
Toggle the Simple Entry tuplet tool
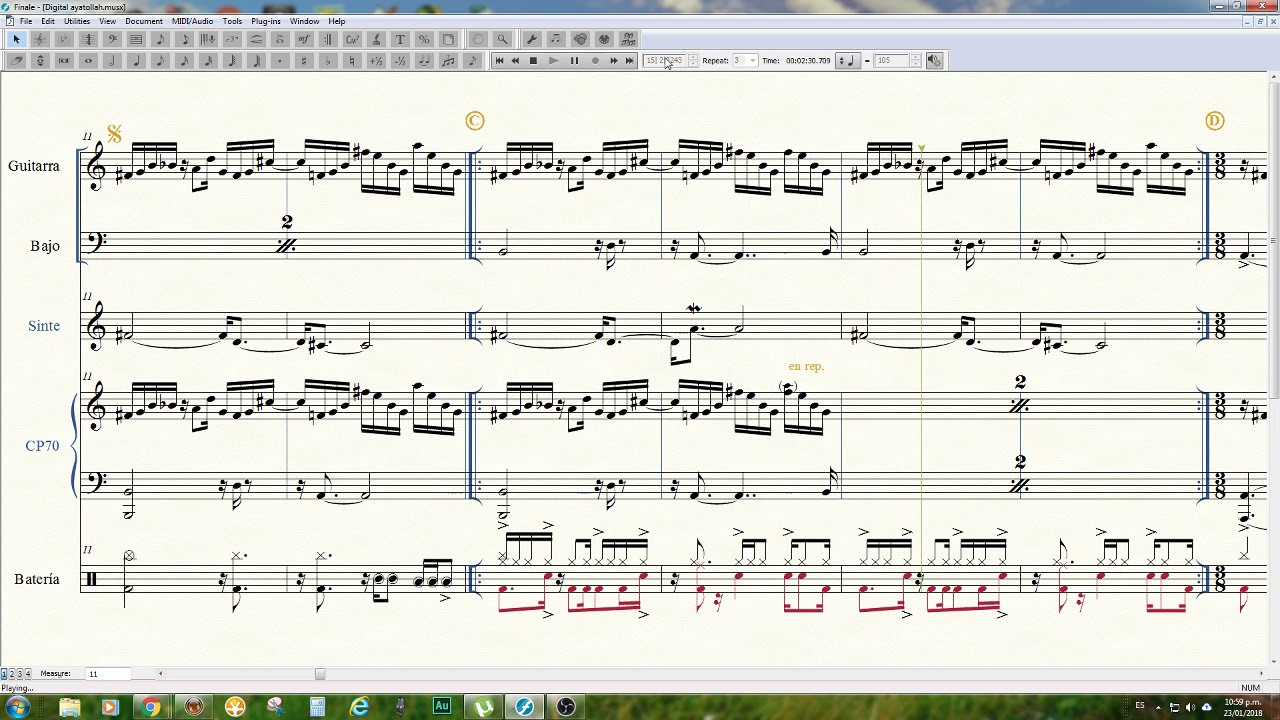pos(448,60)
